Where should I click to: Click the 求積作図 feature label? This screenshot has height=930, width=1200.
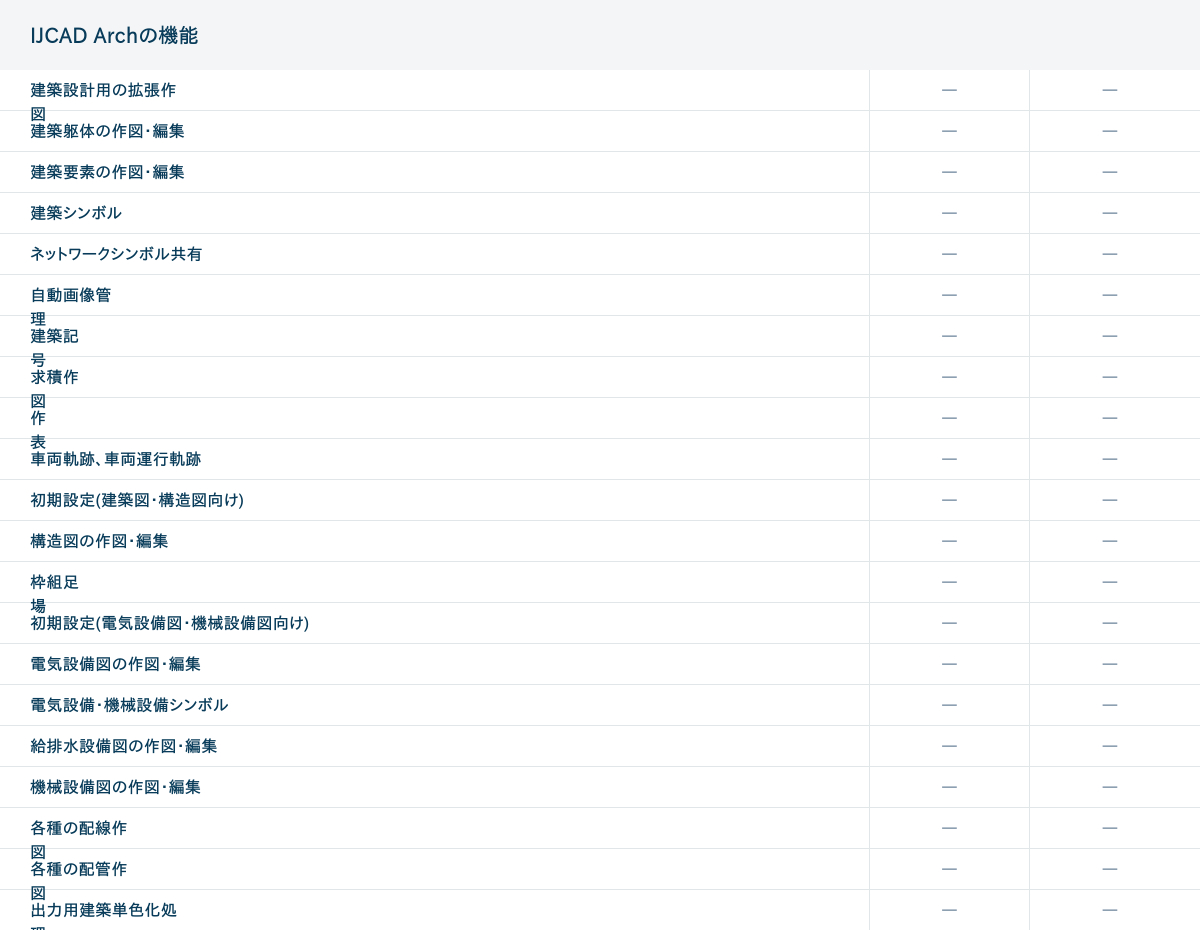(x=54, y=378)
